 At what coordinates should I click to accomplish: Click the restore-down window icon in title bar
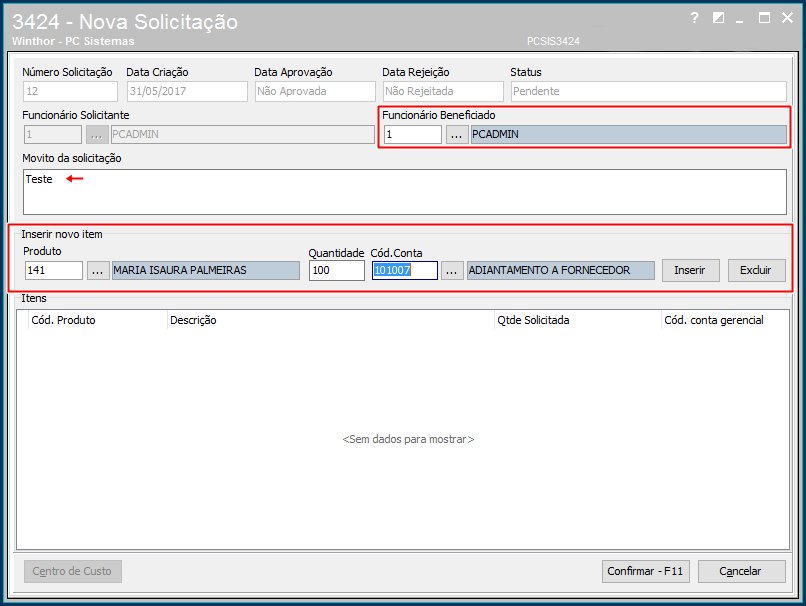[718, 19]
